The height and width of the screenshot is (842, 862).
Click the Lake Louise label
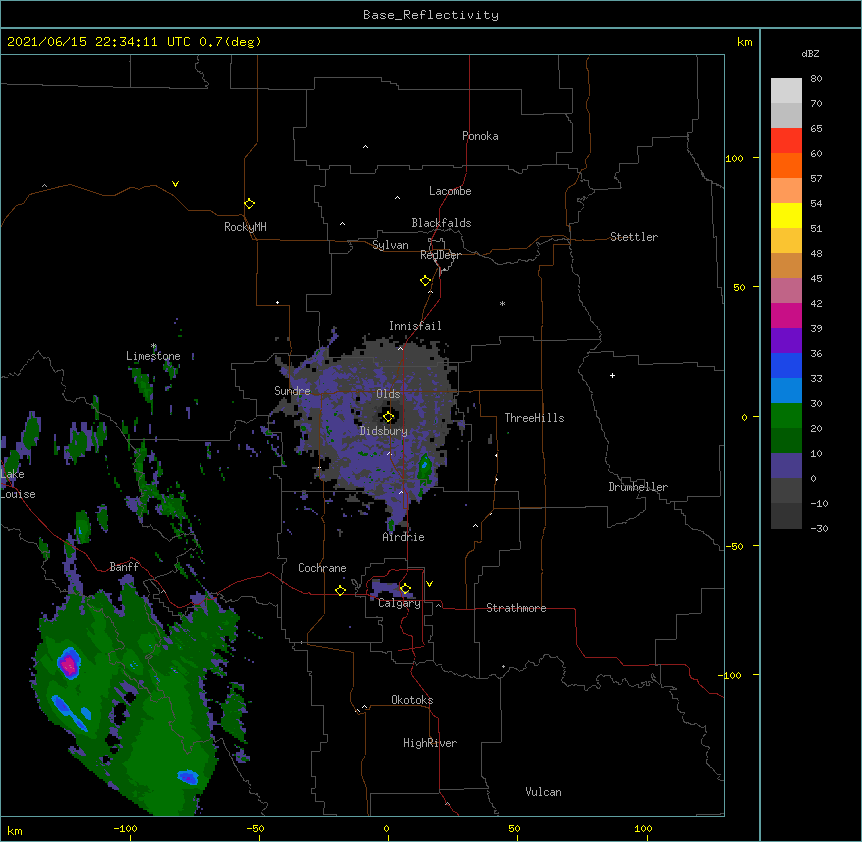pyautogui.click(x=18, y=484)
